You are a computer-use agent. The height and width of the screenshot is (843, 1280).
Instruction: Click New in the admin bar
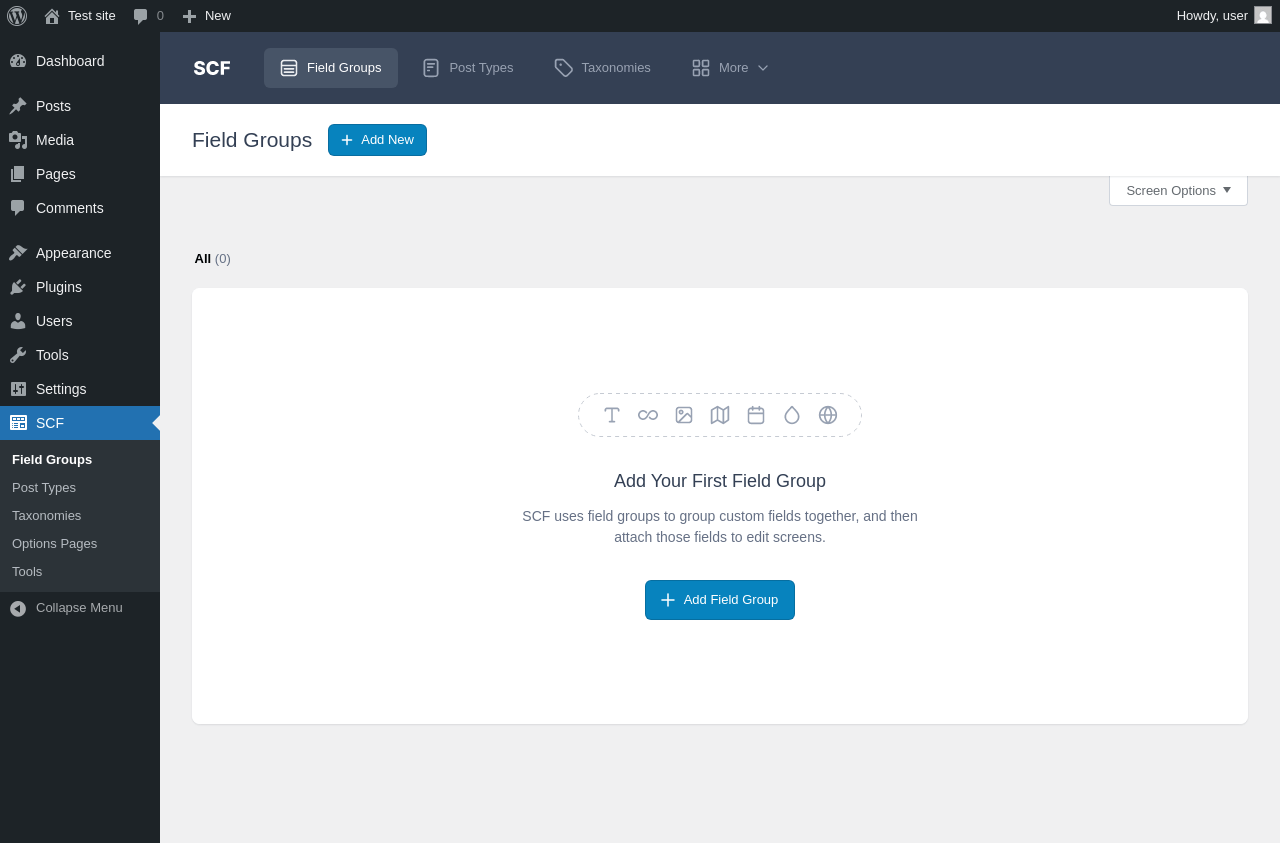click(206, 16)
